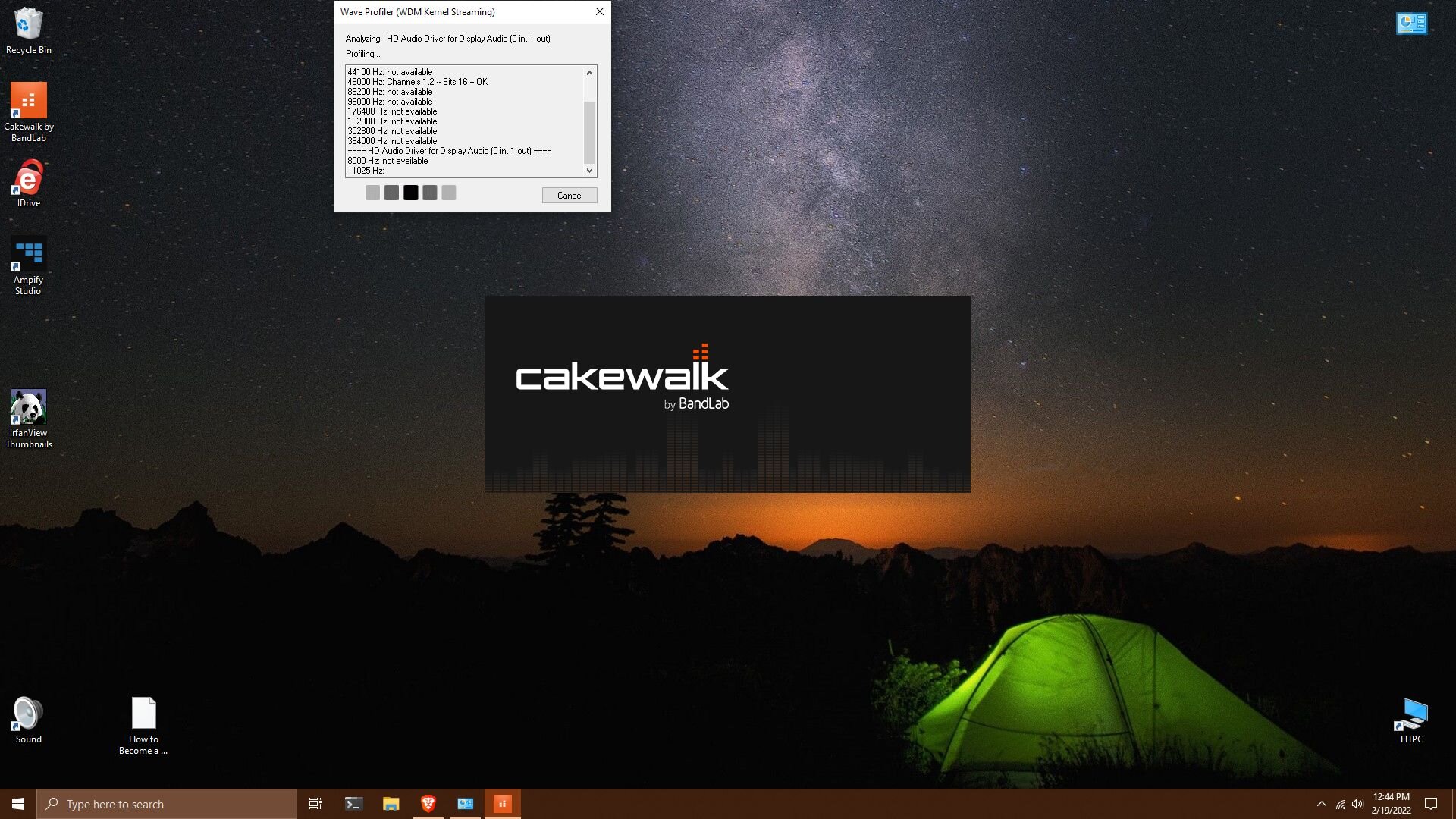Open the Action Center notifications

[1432, 803]
